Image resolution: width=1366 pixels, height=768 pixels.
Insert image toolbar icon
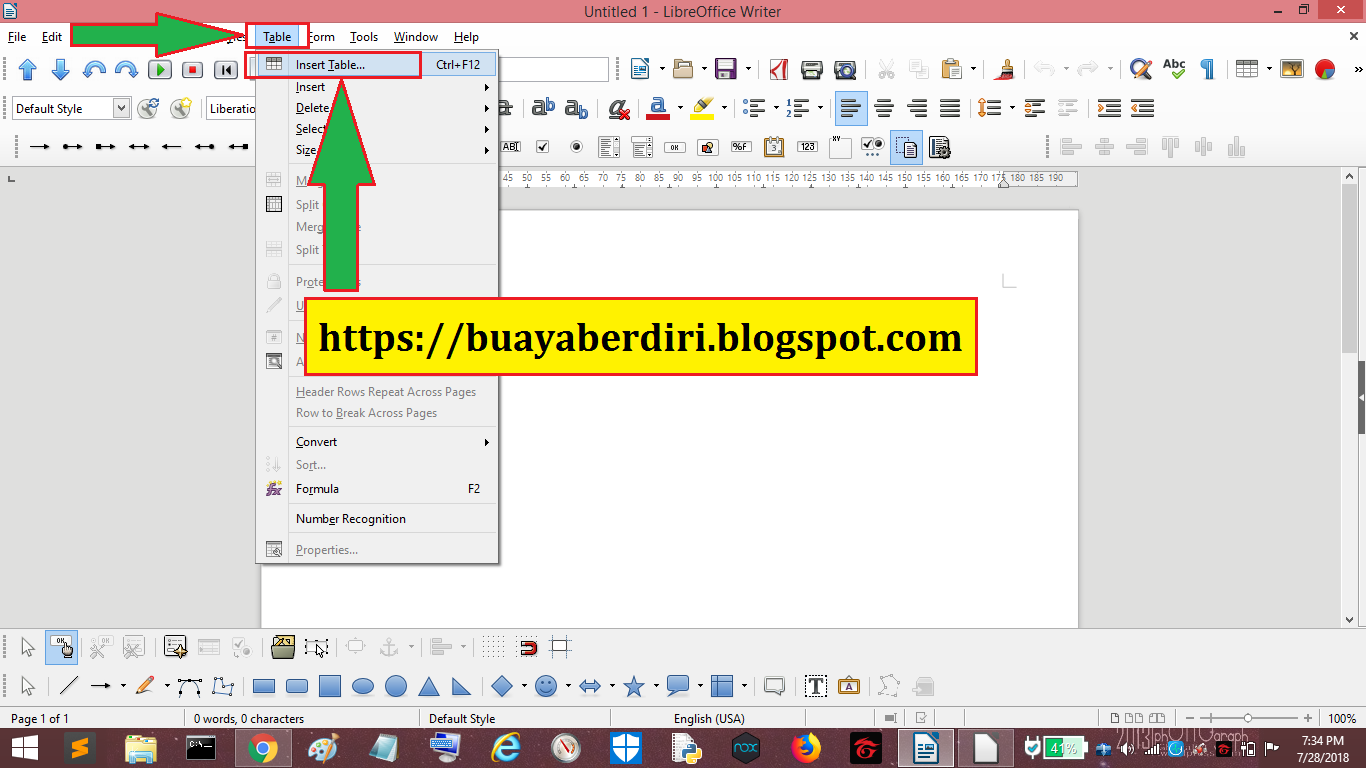[1292, 69]
